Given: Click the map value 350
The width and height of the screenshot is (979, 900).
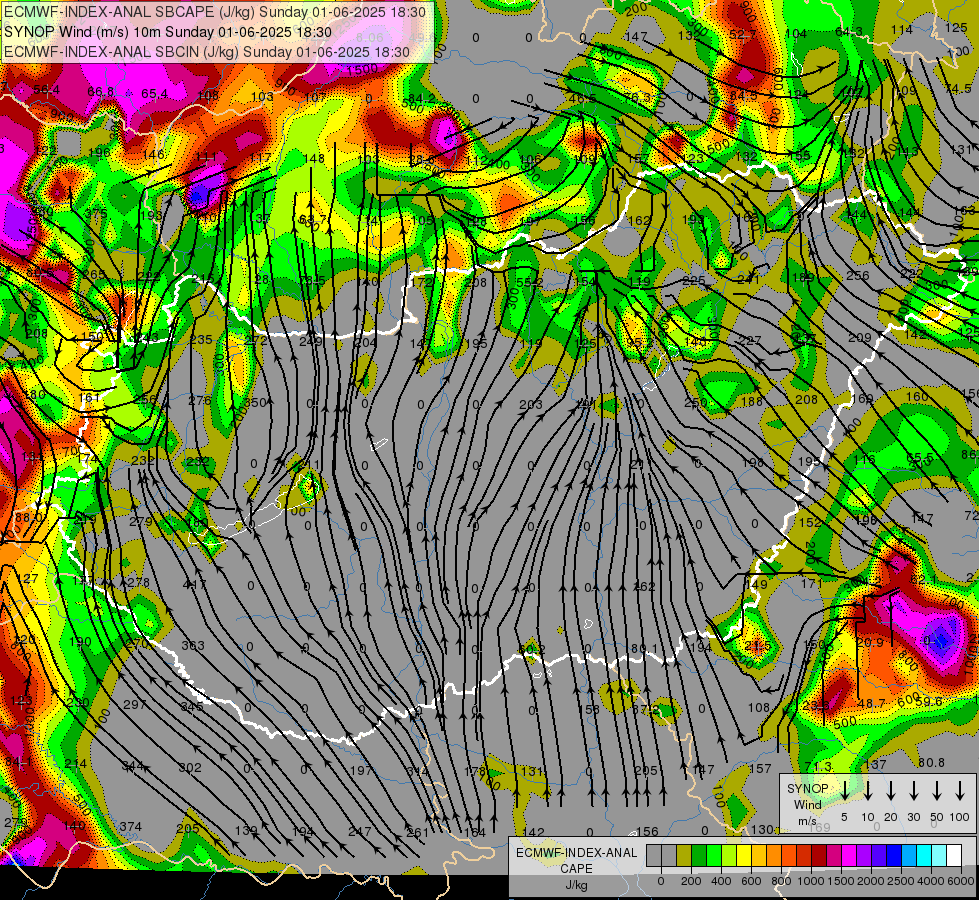Looking at the screenshot, I should point(255,403).
